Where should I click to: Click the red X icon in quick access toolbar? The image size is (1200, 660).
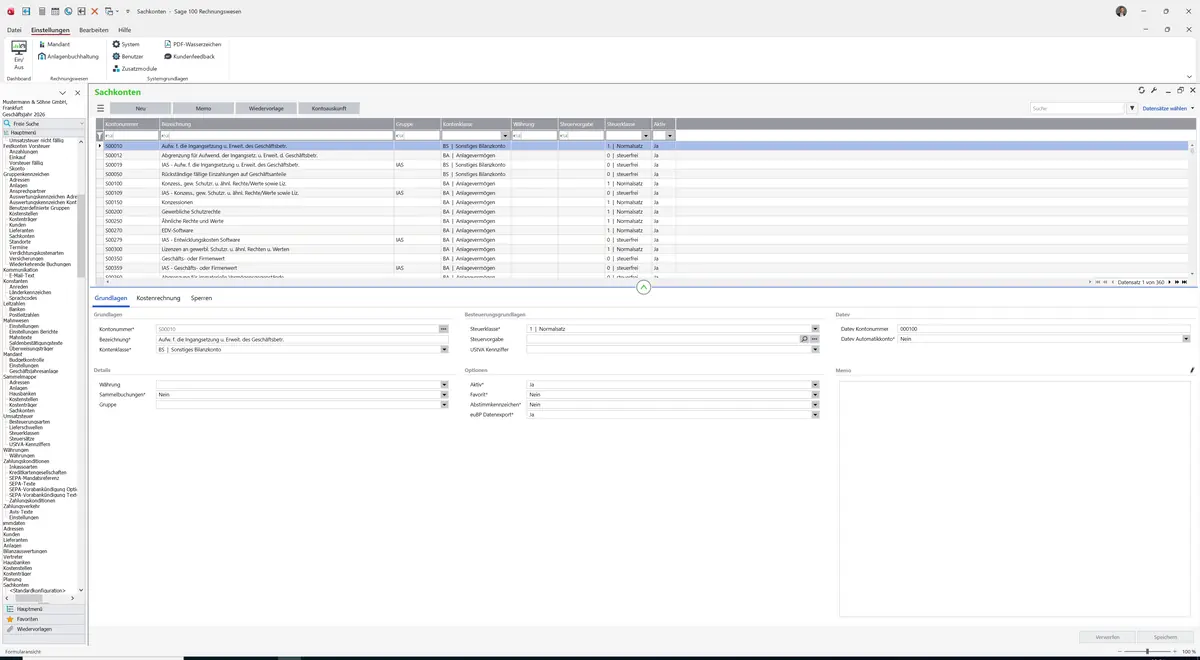[94, 11]
